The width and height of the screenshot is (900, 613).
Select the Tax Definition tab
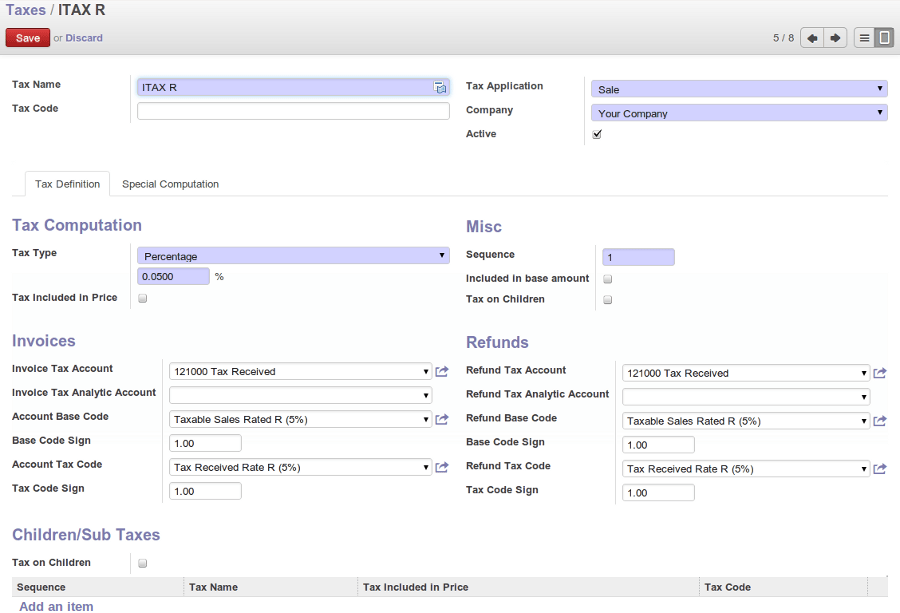click(x=66, y=184)
